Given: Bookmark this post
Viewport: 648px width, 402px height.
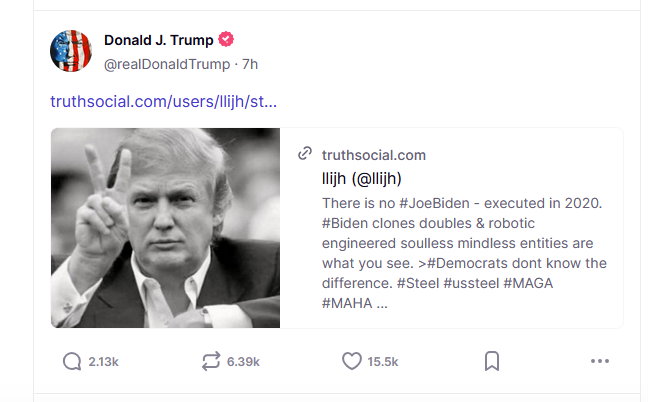Looking at the screenshot, I should [492, 361].
